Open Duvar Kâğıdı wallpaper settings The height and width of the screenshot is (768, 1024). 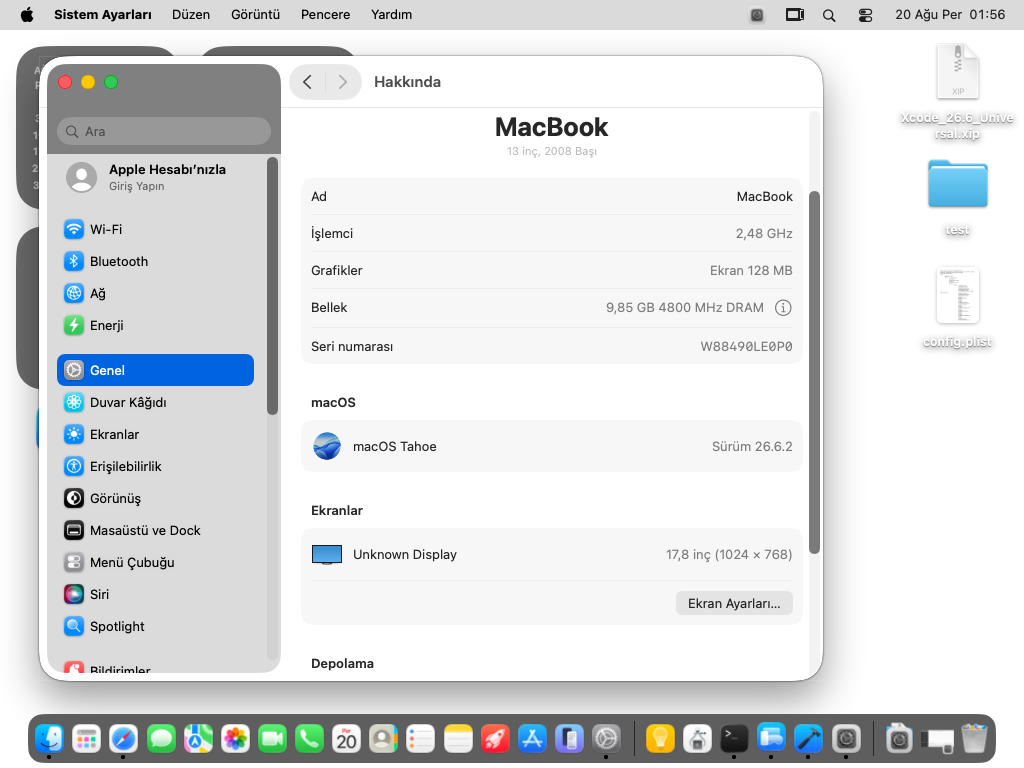(x=155, y=402)
